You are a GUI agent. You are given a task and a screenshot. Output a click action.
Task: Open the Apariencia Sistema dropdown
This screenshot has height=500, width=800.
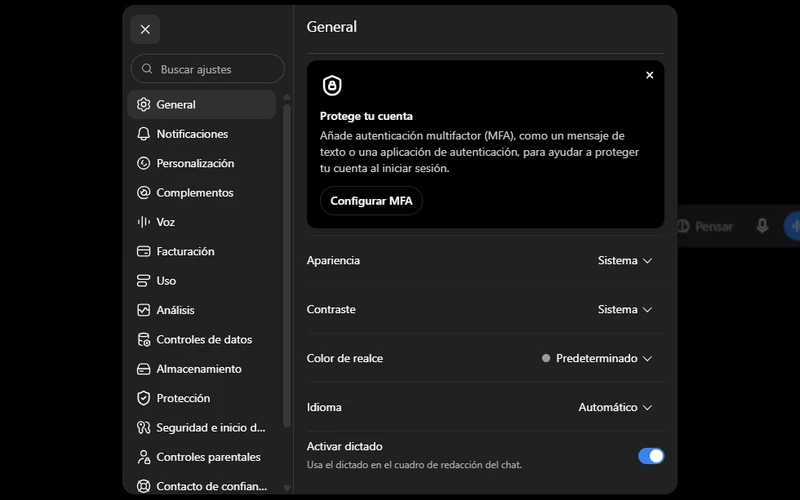624,260
